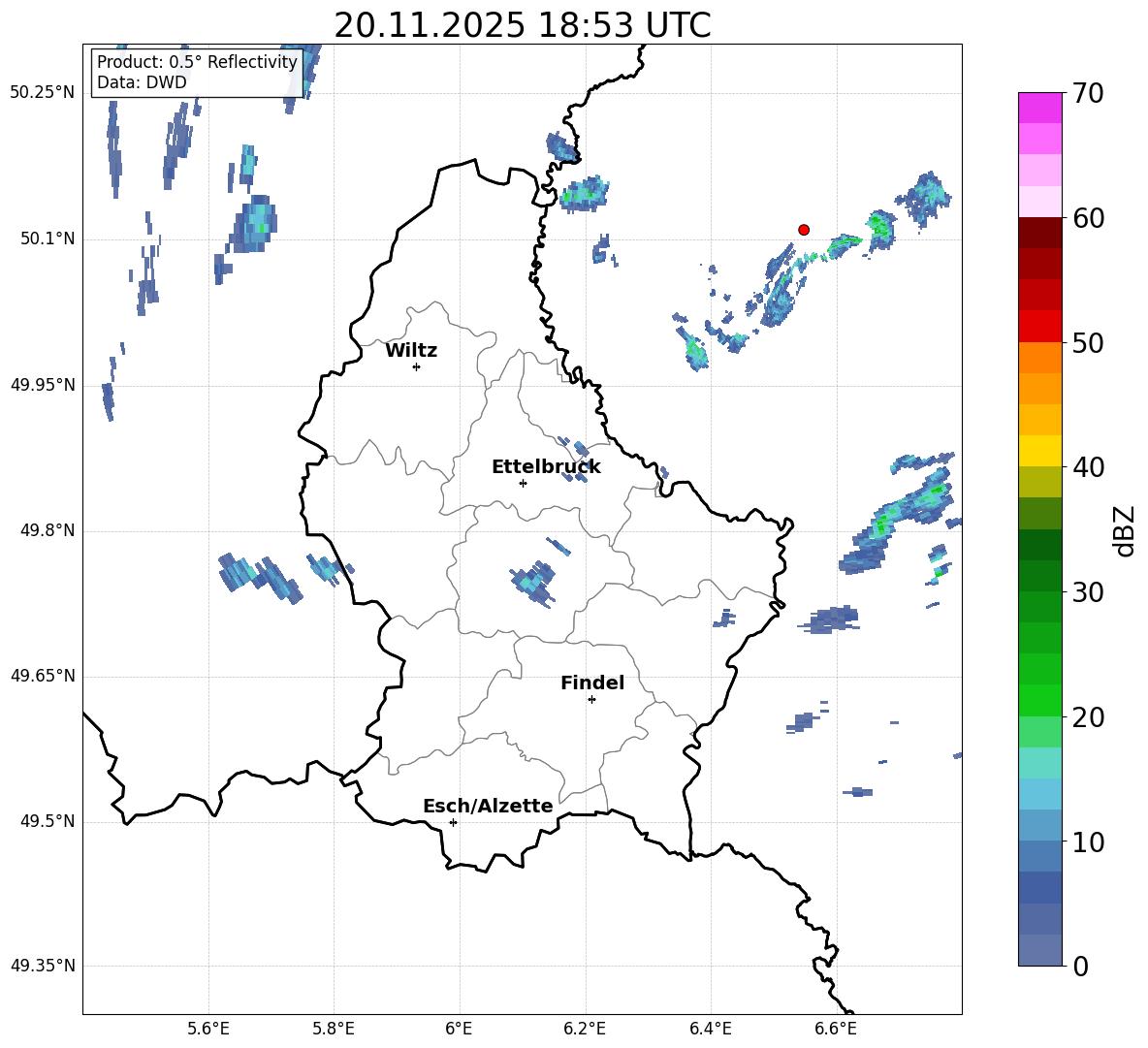Click the longitude label 6.2°E
This screenshot has height=1048, width=1148.
tap(585, 1029)
